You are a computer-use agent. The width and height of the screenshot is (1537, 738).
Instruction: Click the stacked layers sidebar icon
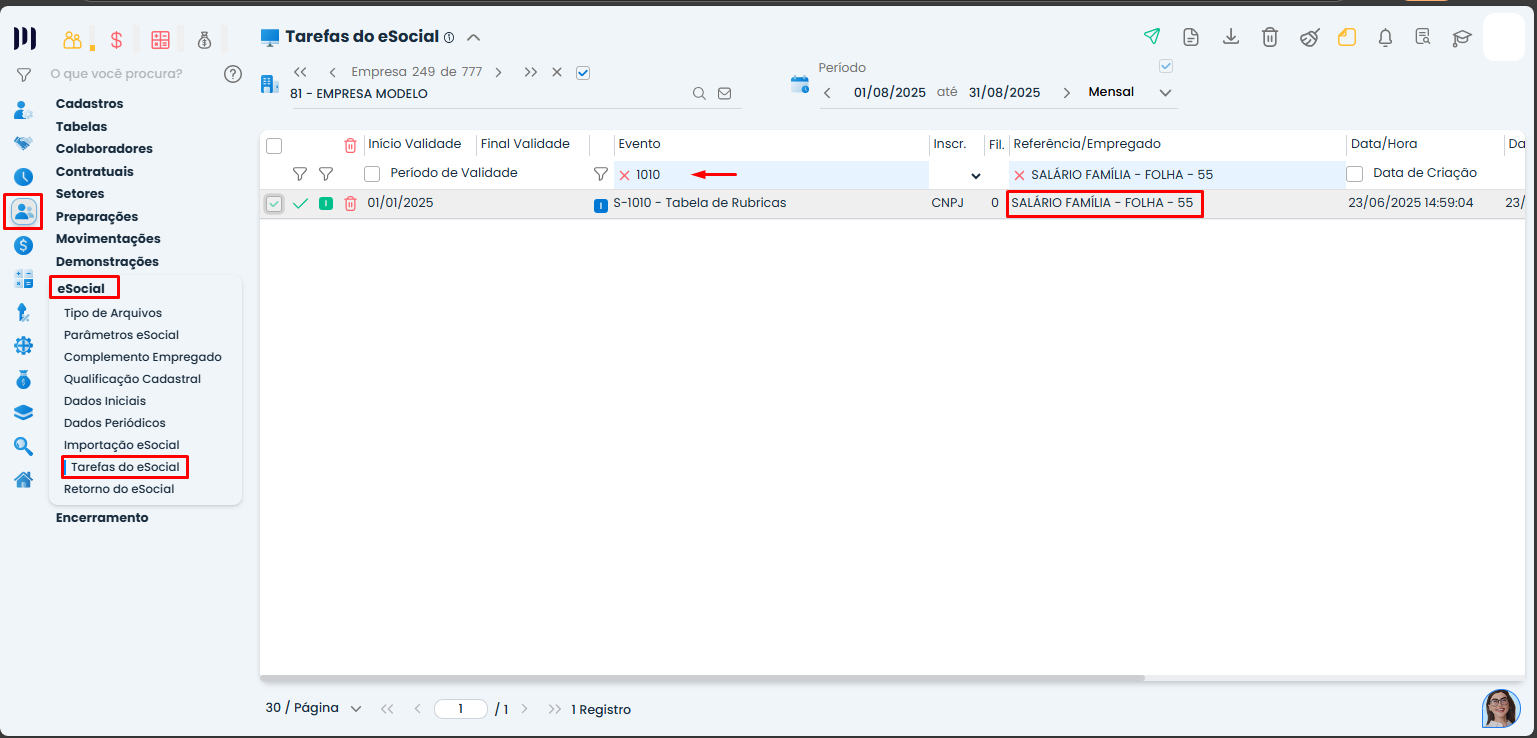(24, 412)
